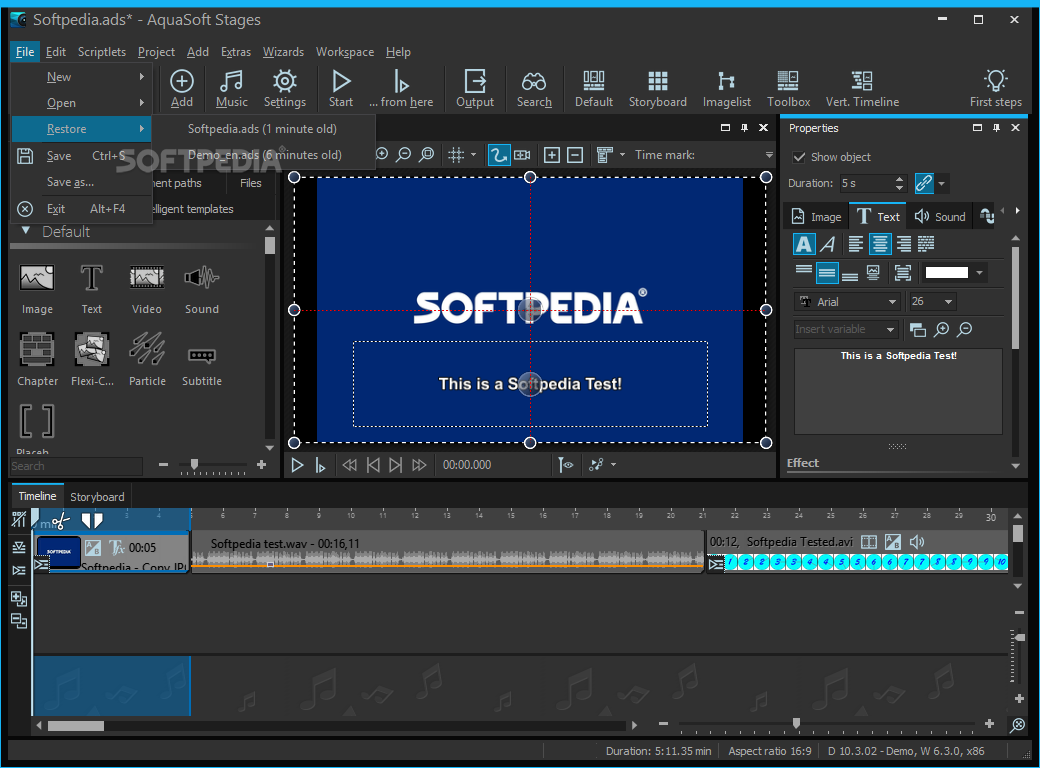Click zoom to fit icon in layout designer
The height and width of the screenshot is (768, 1040).
427,155
